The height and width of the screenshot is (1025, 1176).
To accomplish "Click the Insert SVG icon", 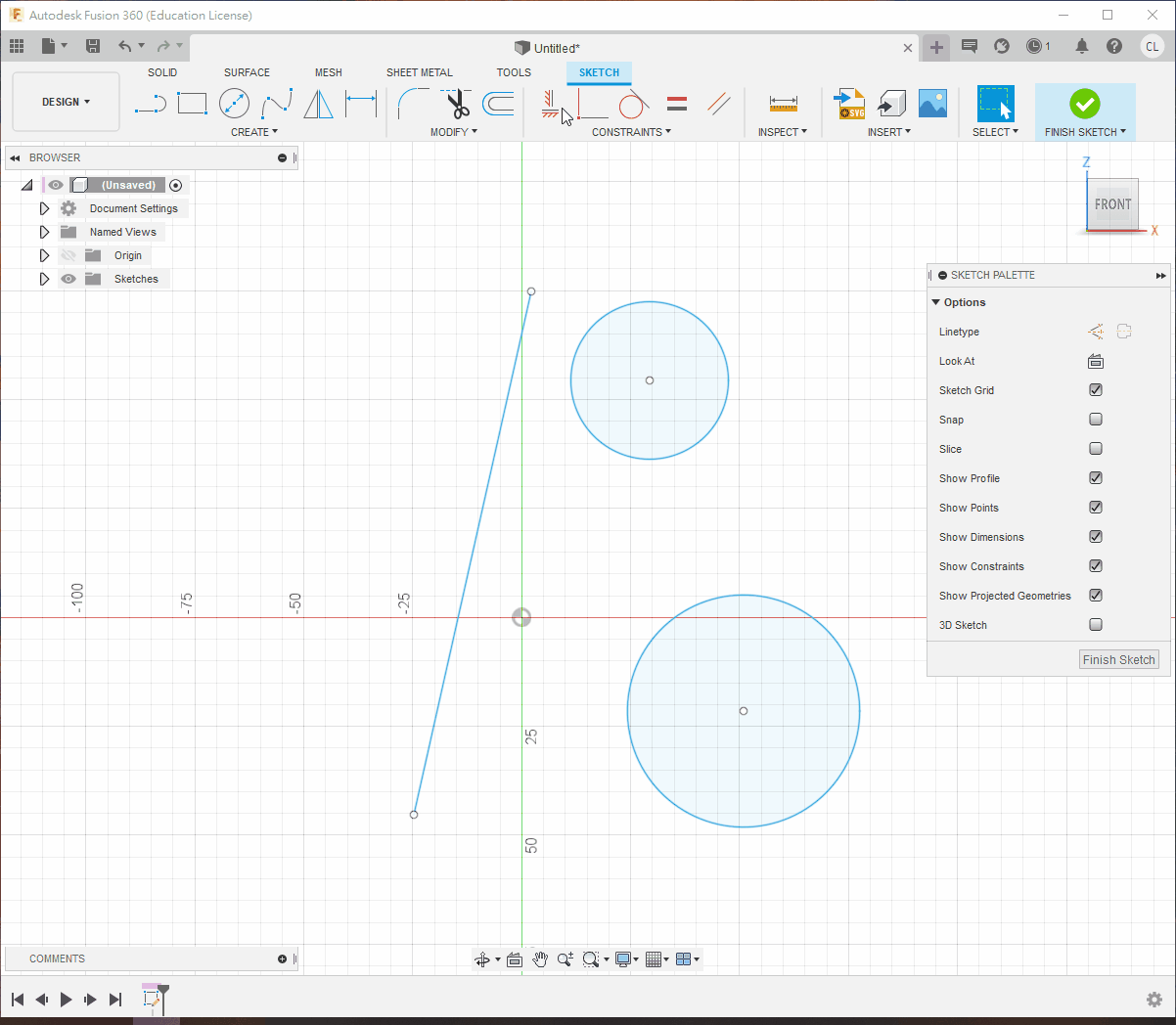I will point(848,104).
